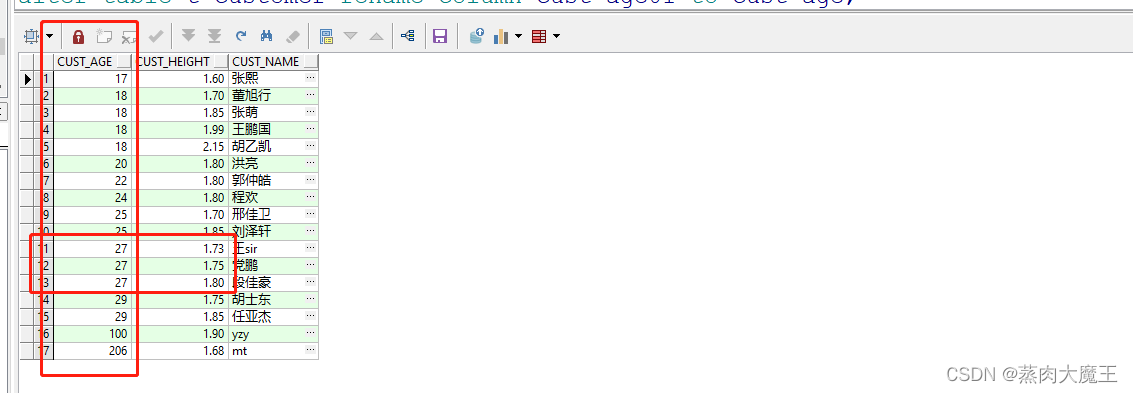Open the ellipsis button in the 张熙 row
This screenshot has height=393, width=1133.
pos(311,78)
